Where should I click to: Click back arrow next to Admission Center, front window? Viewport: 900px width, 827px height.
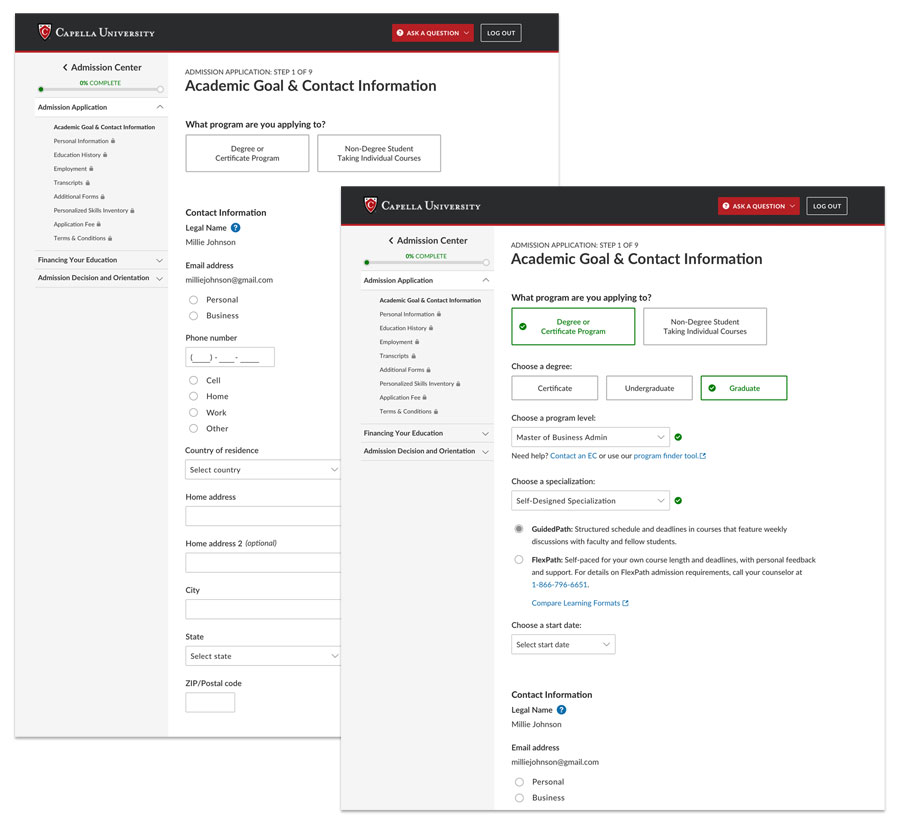click(x=391, y=240)
